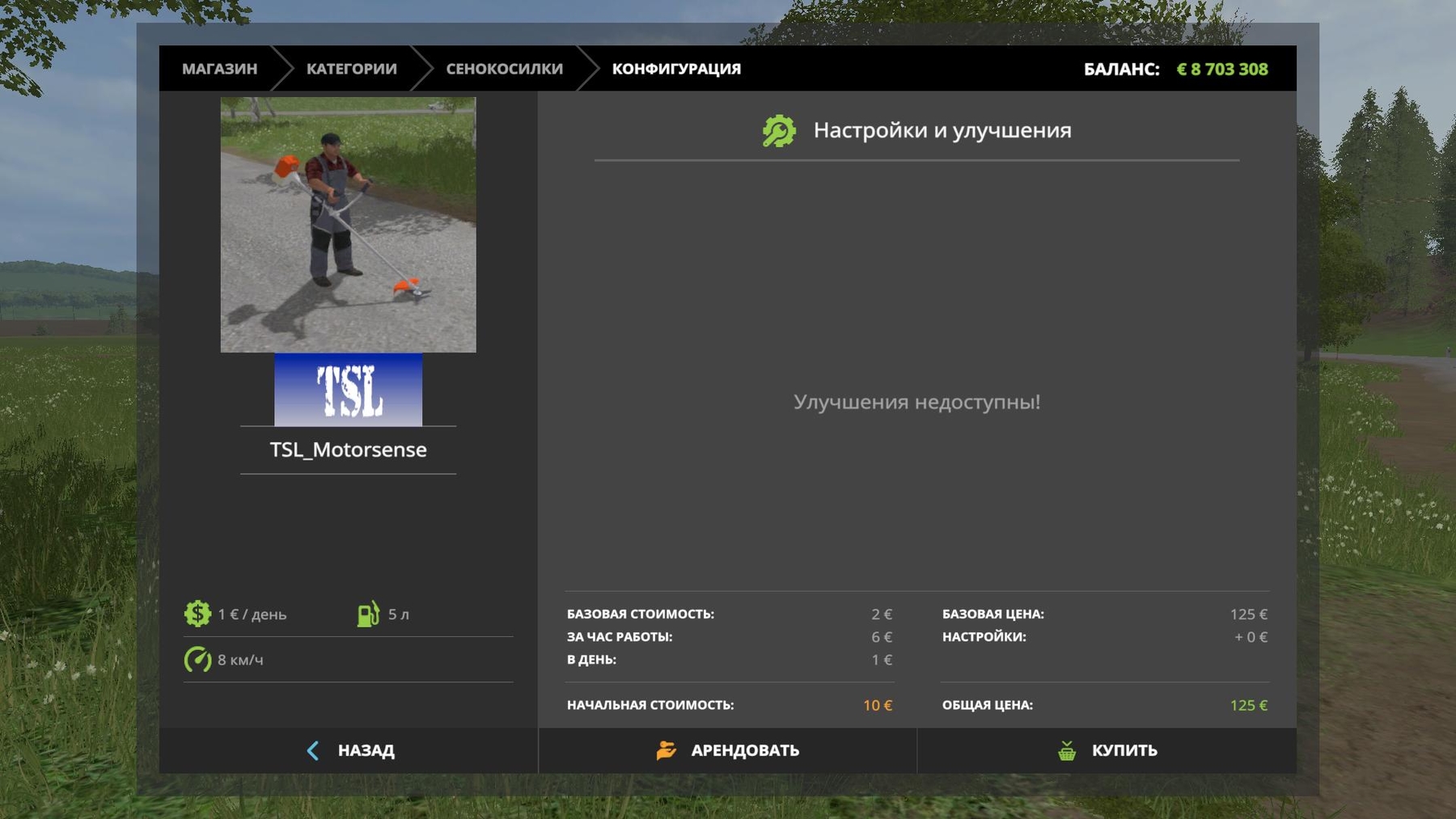1456x819 pixels.
Task: Click the ОБЩАЯ ЦЕНА value 125 €
Action: coord(1248,705)
